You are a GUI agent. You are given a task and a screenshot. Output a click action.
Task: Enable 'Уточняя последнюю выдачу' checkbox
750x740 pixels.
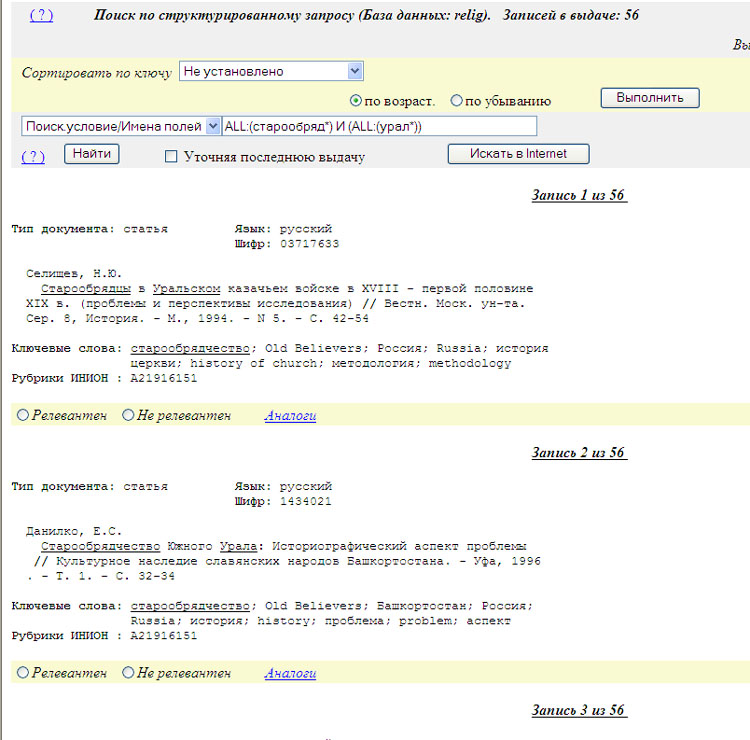[171, 156]
